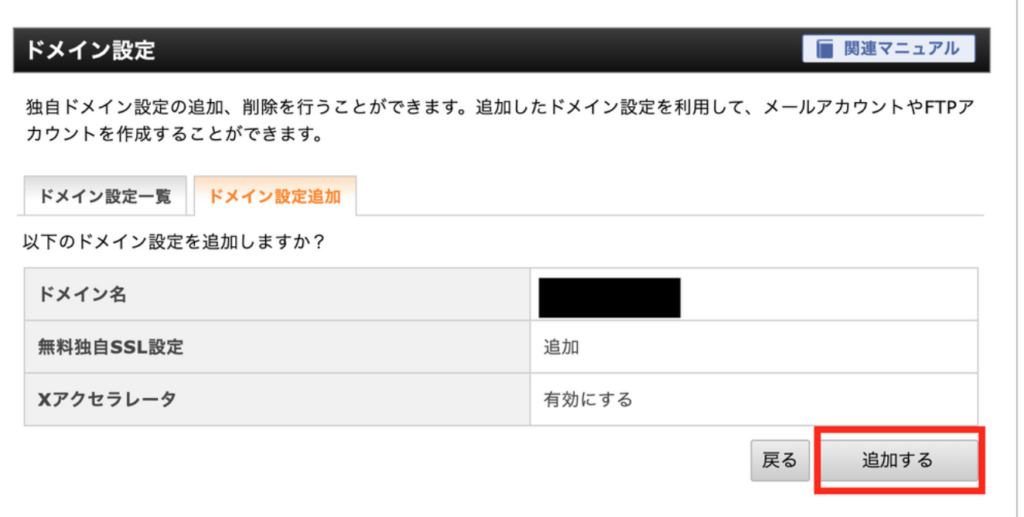
Task: Click the ドメイン設定 header title
Action: (x=90, y=50)
